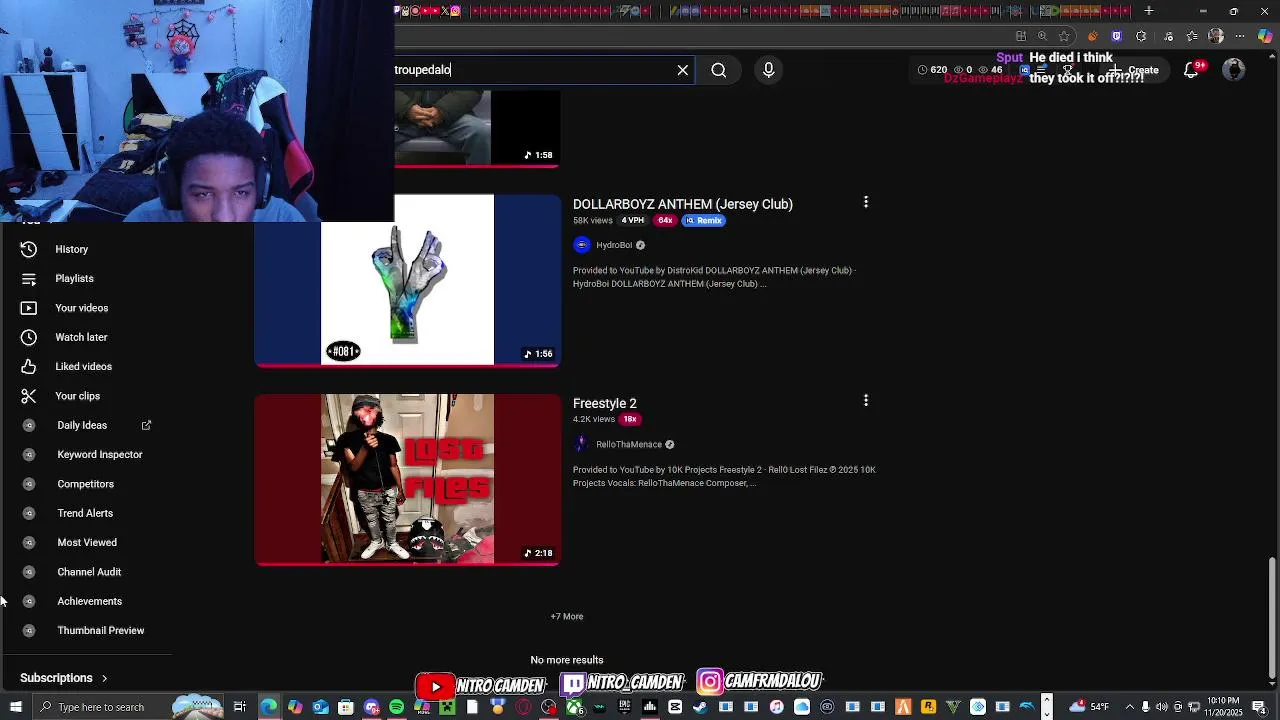1280x720 pixels.
Task: Click the 18x badge under Freestyle 2
Action: click(630, 419)
